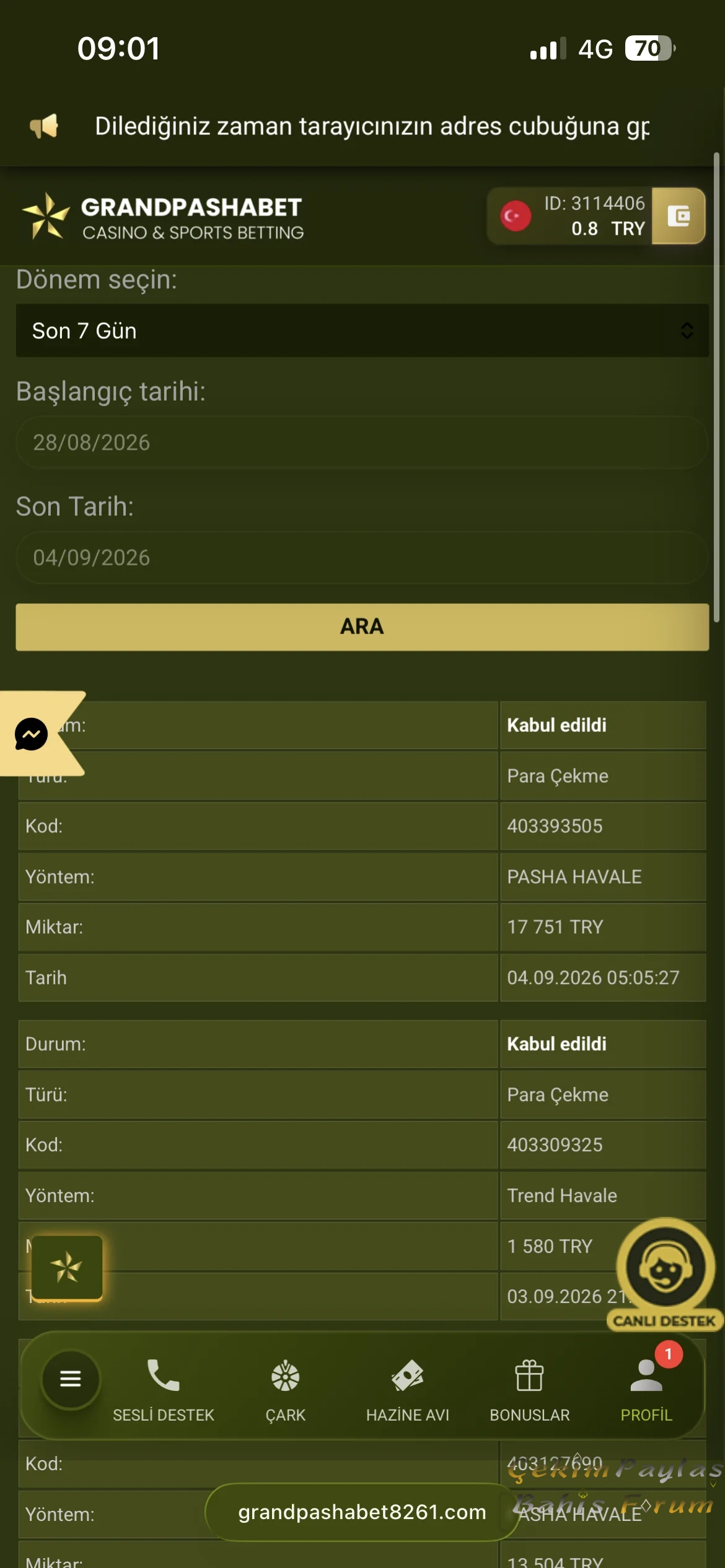The image size is (725, 1568).
Task: Open the Canlı Destek live support icon
Action: click(x=666, y=1274)
